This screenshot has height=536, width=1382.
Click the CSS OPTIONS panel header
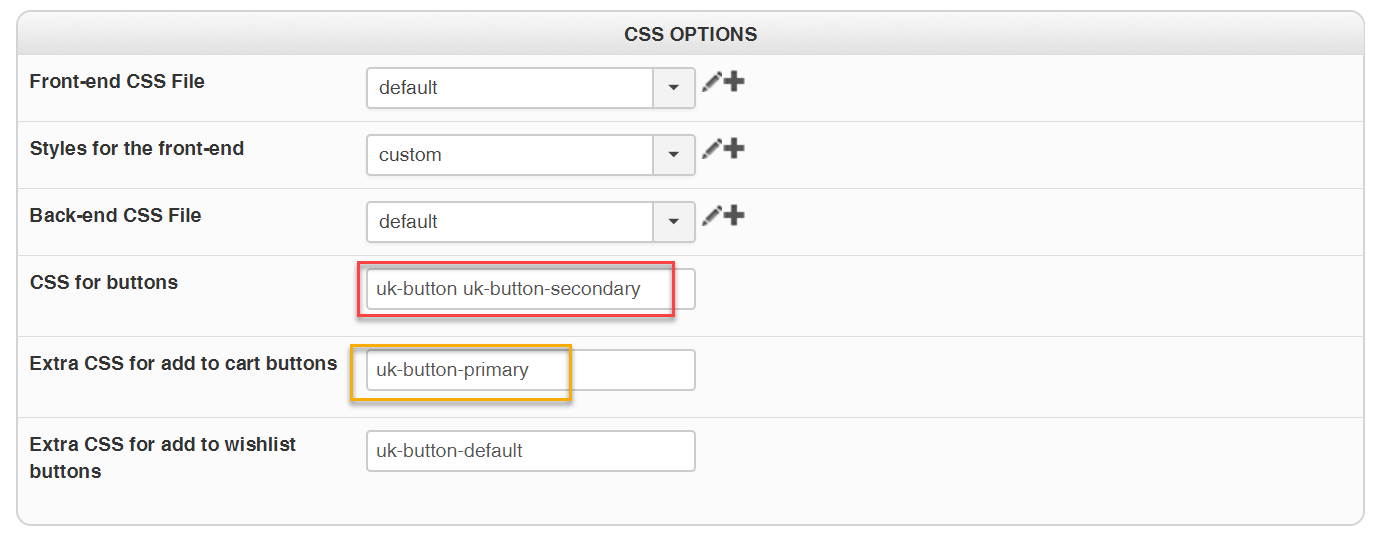click(690, 34)
